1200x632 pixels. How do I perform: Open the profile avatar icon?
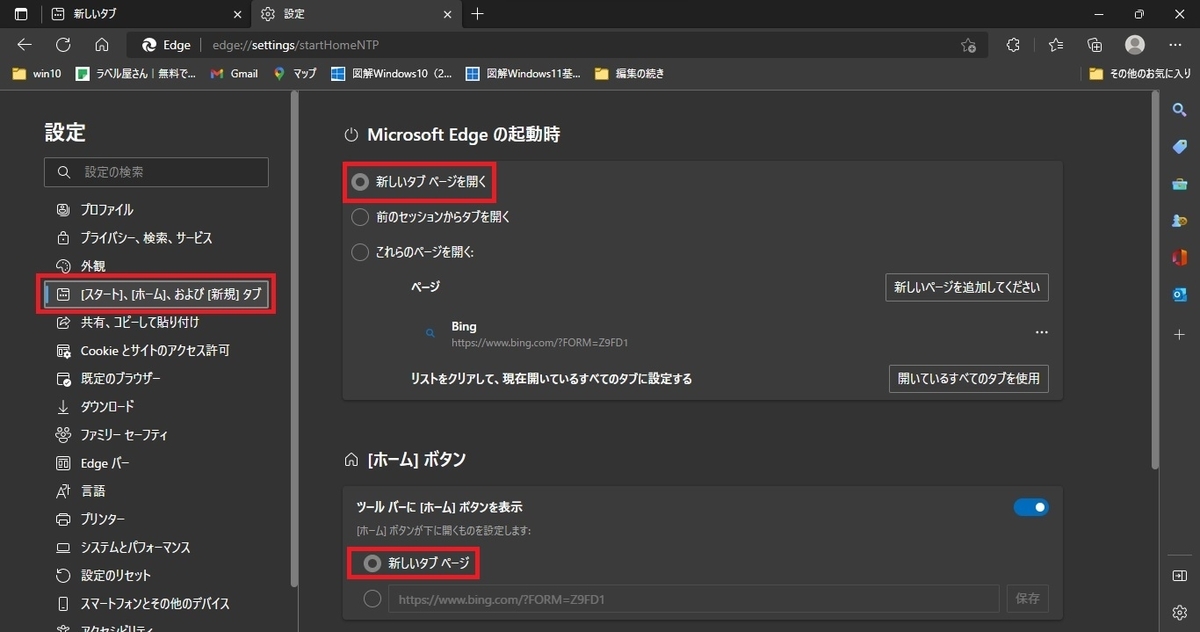pos(1135,45)
